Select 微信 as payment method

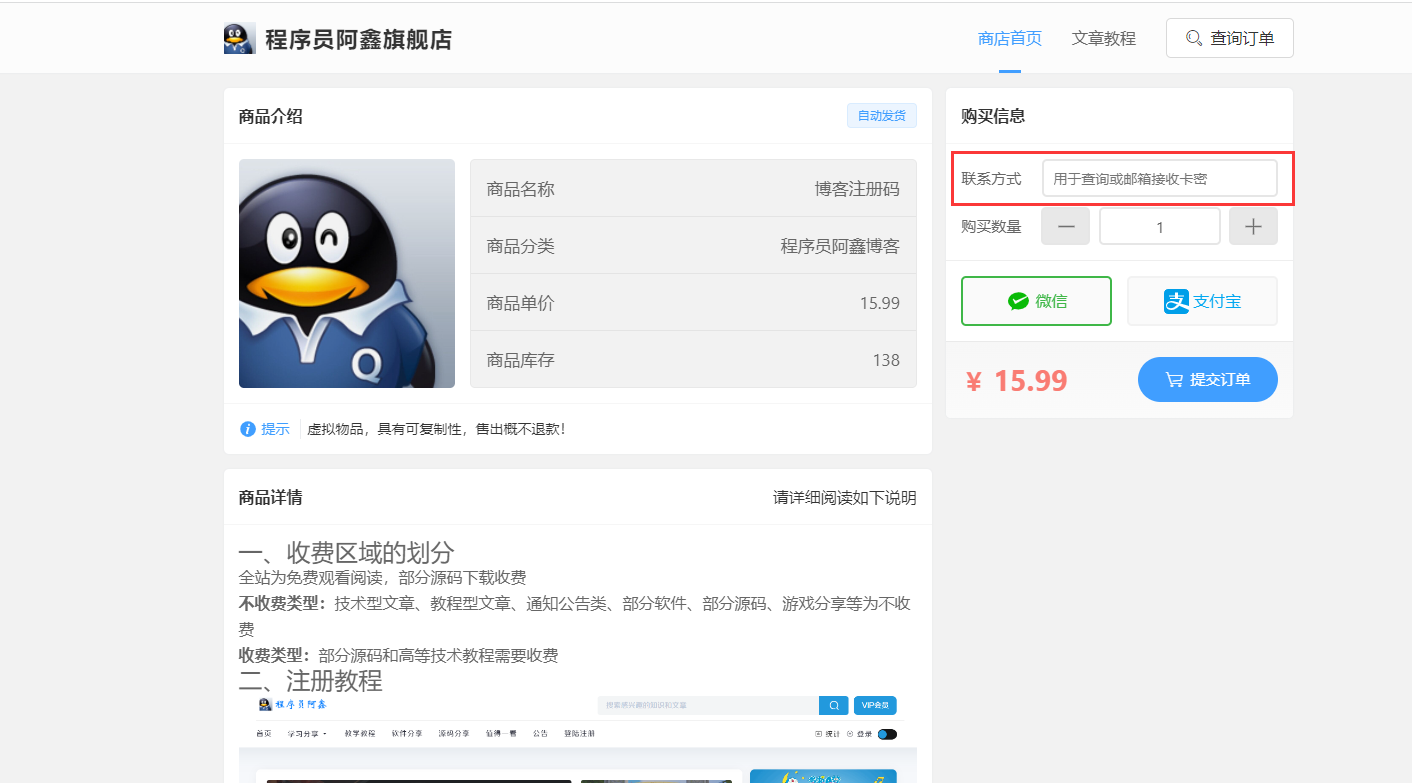(1036, 301)
